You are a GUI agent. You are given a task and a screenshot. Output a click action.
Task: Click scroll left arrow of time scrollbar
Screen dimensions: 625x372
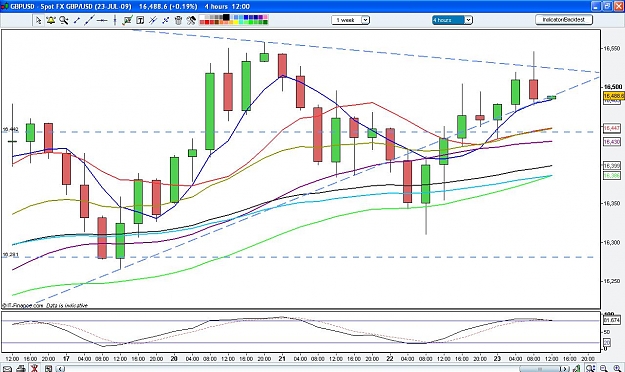(60, 368)
